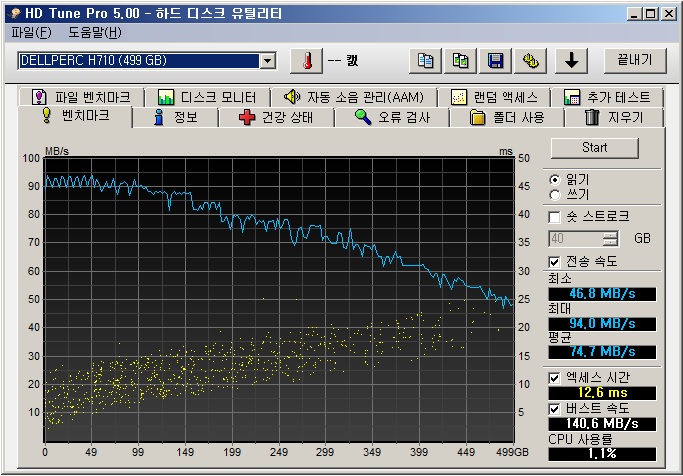Expand the DELLPERC H710 drive dropdown
The height and width of the screenshot is (476, 683).
[x=268, y=61]
